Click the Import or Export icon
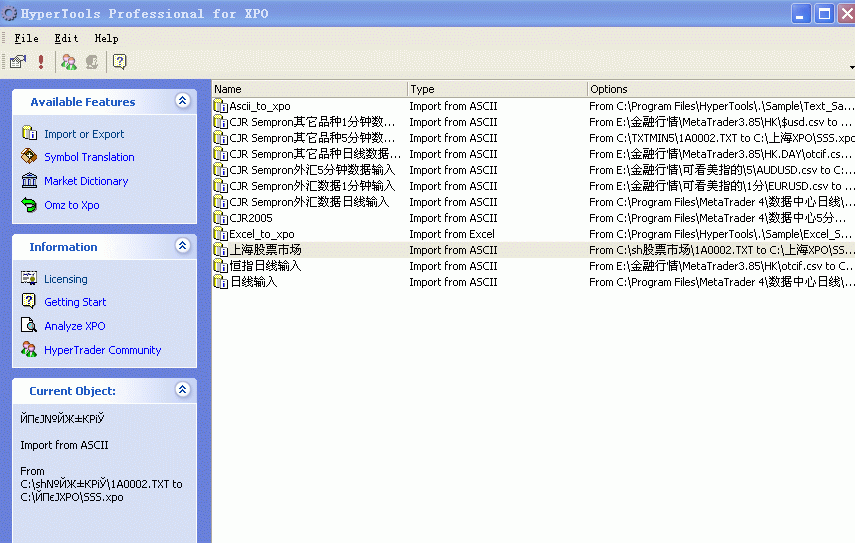Viewport: 855px width, 543px height. (29, 133)
